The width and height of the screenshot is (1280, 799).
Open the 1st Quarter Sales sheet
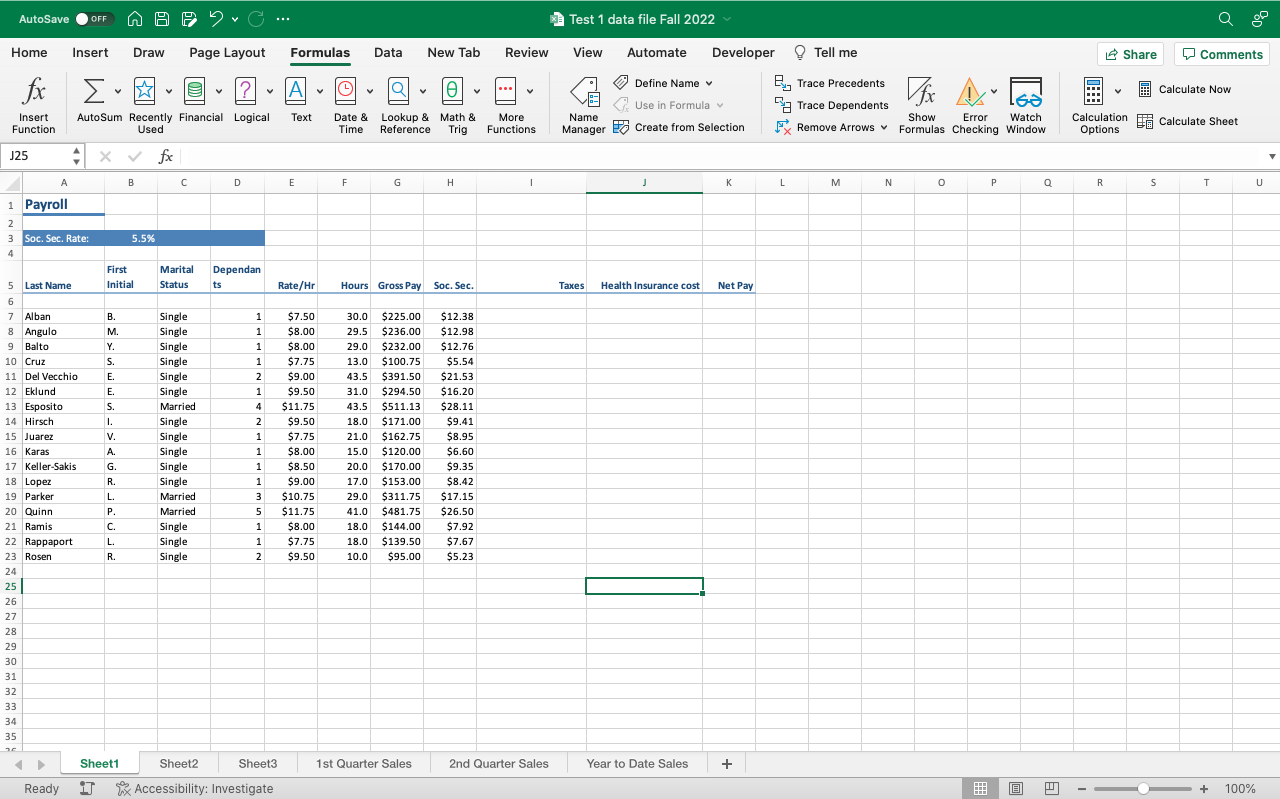point(363,763)
